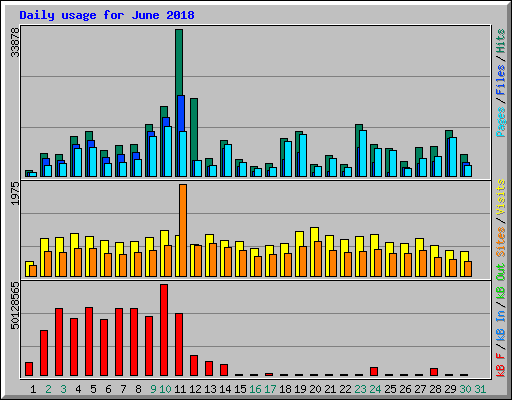
Task: Select the blue "Files" legend label
Action: [x=501, y=80]
